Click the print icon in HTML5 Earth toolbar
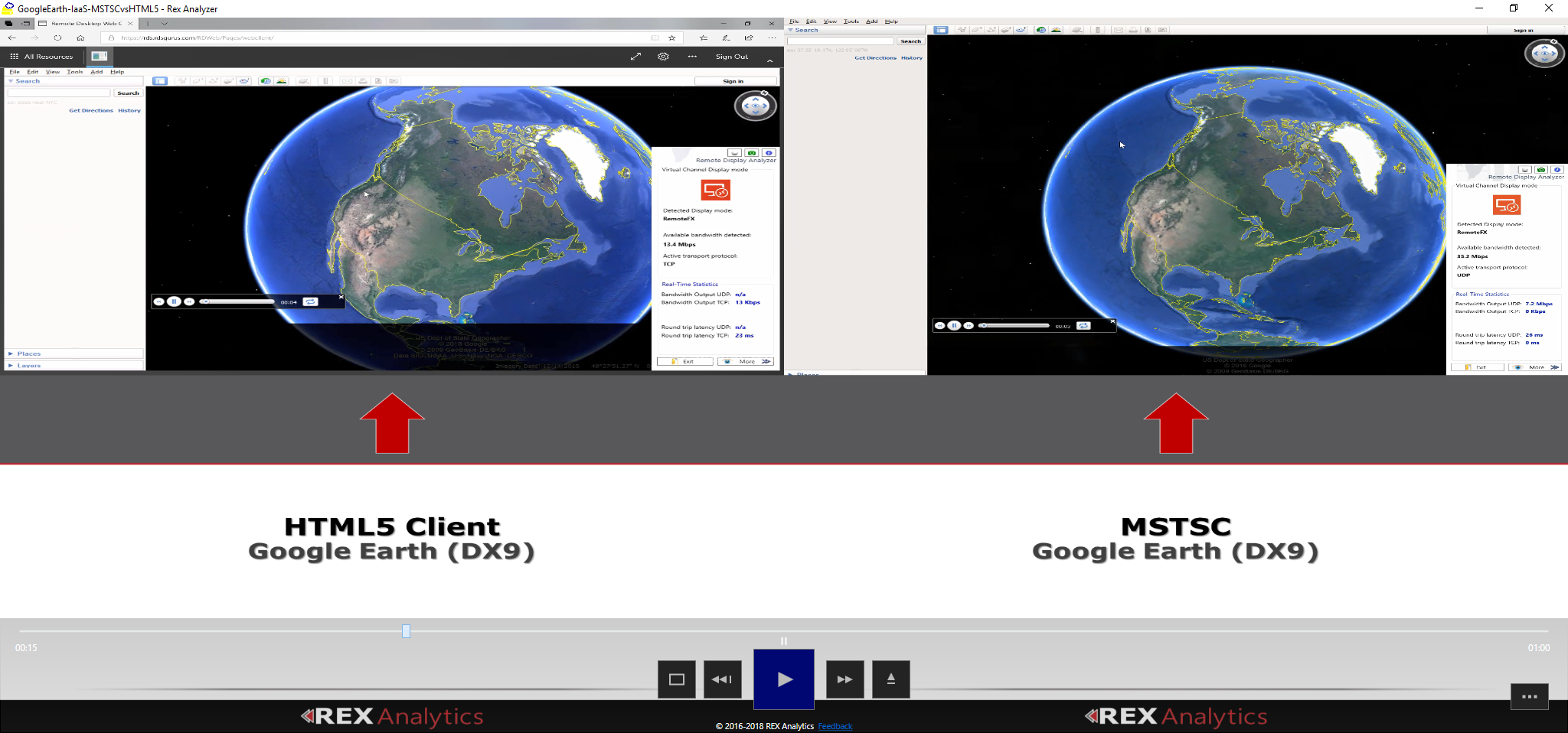 point(363,81)
